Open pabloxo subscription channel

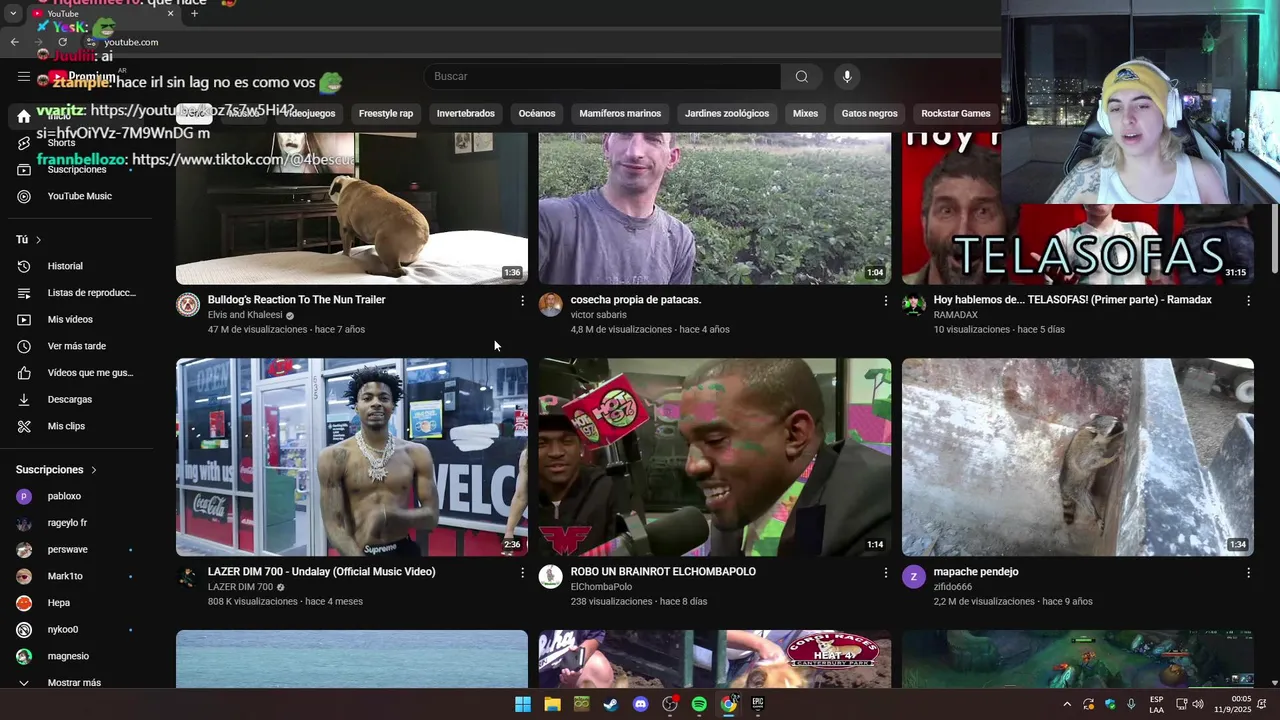coord(76,496)
